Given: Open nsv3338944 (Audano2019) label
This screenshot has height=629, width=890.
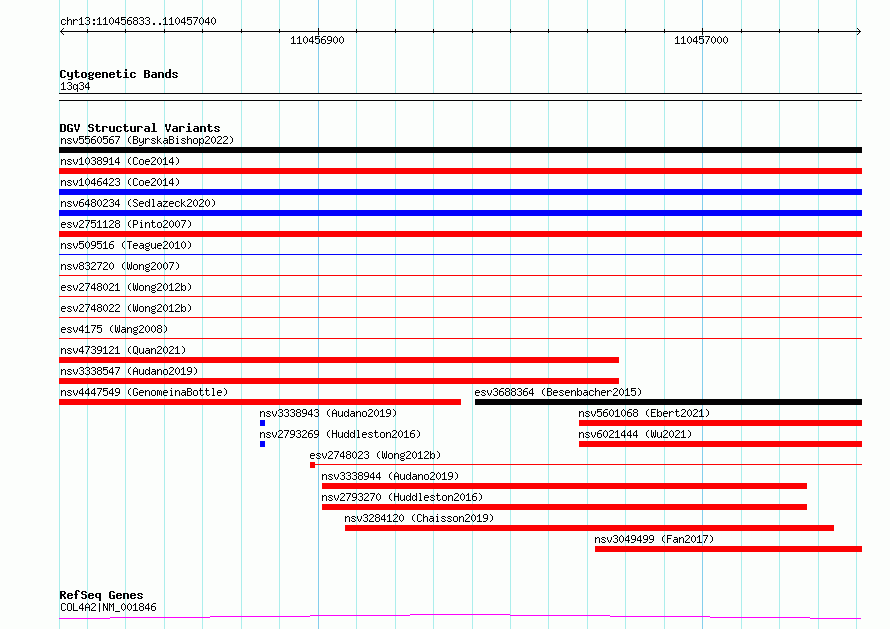Looking at the screenshot, I should [390, 476].
